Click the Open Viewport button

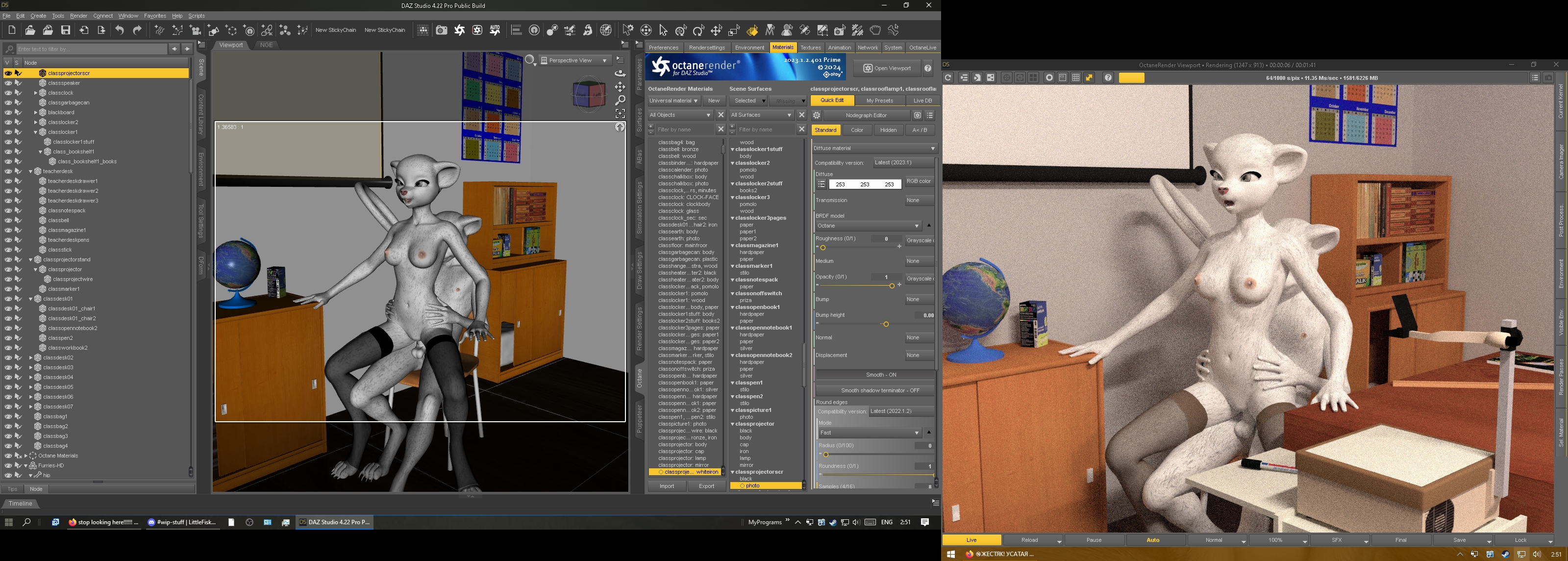point(887,68)
